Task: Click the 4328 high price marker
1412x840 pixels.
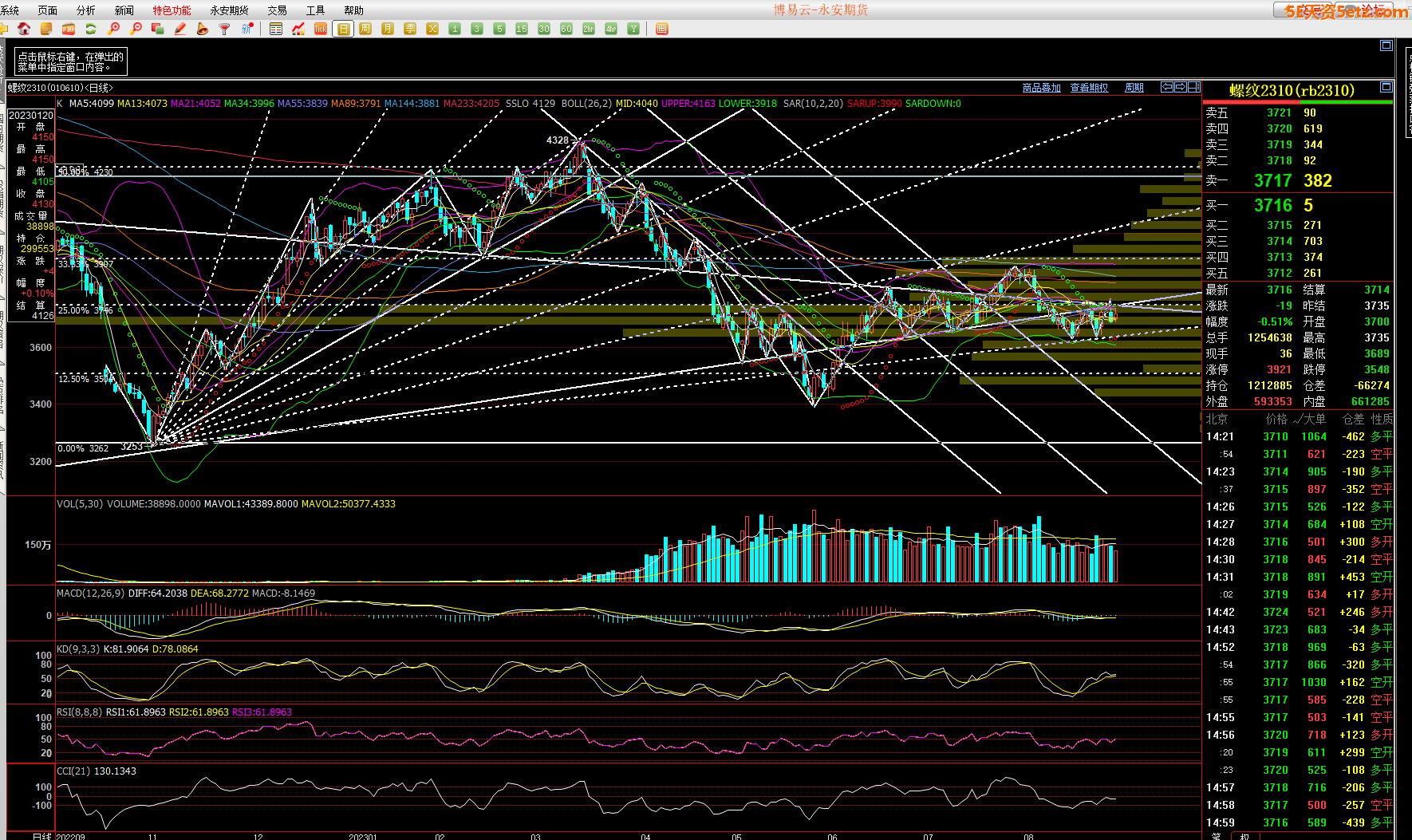Action: pyautogui.click(x=558, y=140)
